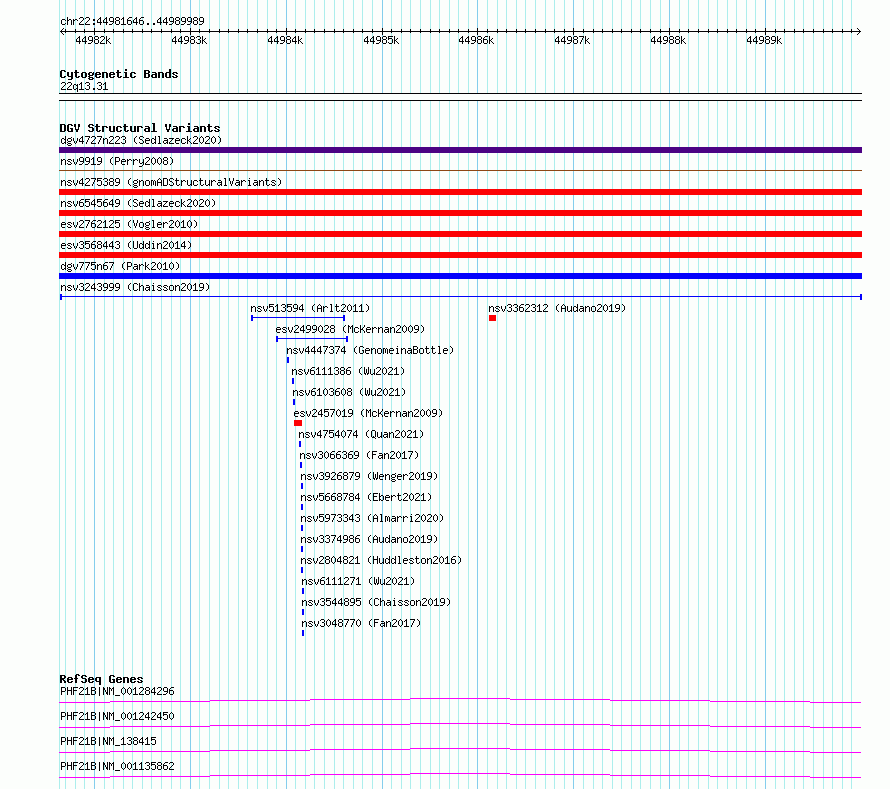Image resolution: width=890 pixels, height=789 pixels.
Task: Open the nsv4754074 (Quan2021) variant
Action: (x=361, y=434)
